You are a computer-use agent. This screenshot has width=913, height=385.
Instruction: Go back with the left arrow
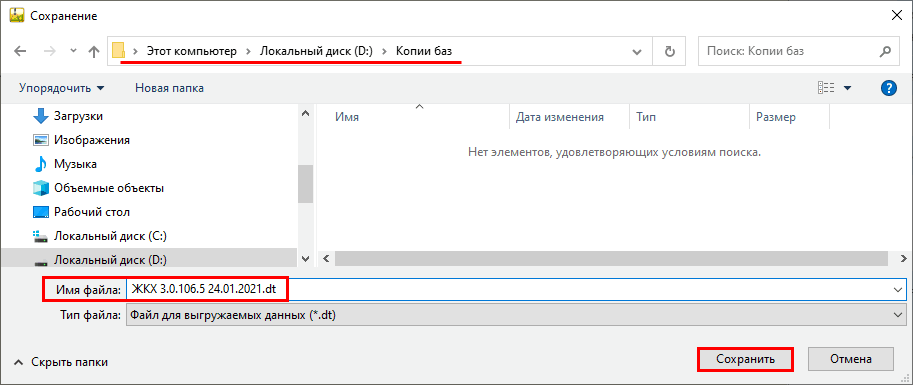pos(20,51)
